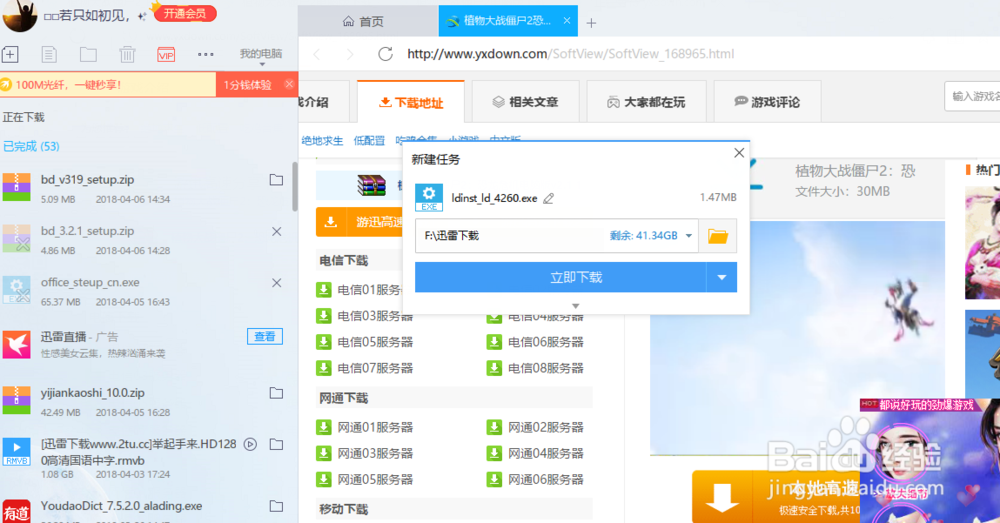Open a new browser tab
The height and width of the screenshot is (523, 1000).
click(x=591, y=23)
